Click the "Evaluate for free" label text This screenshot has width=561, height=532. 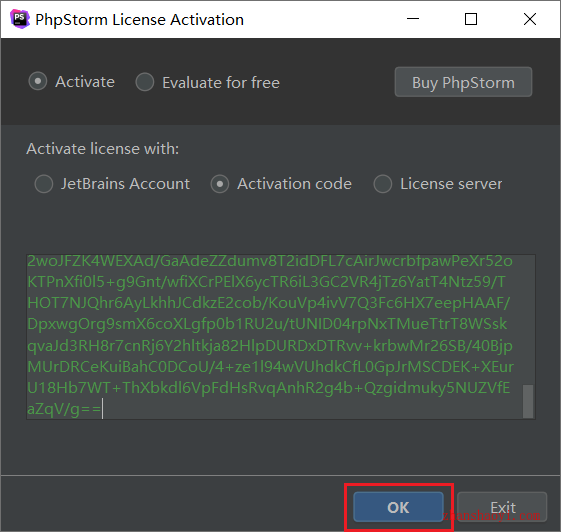pyautogui.click(x=221, y=83)
